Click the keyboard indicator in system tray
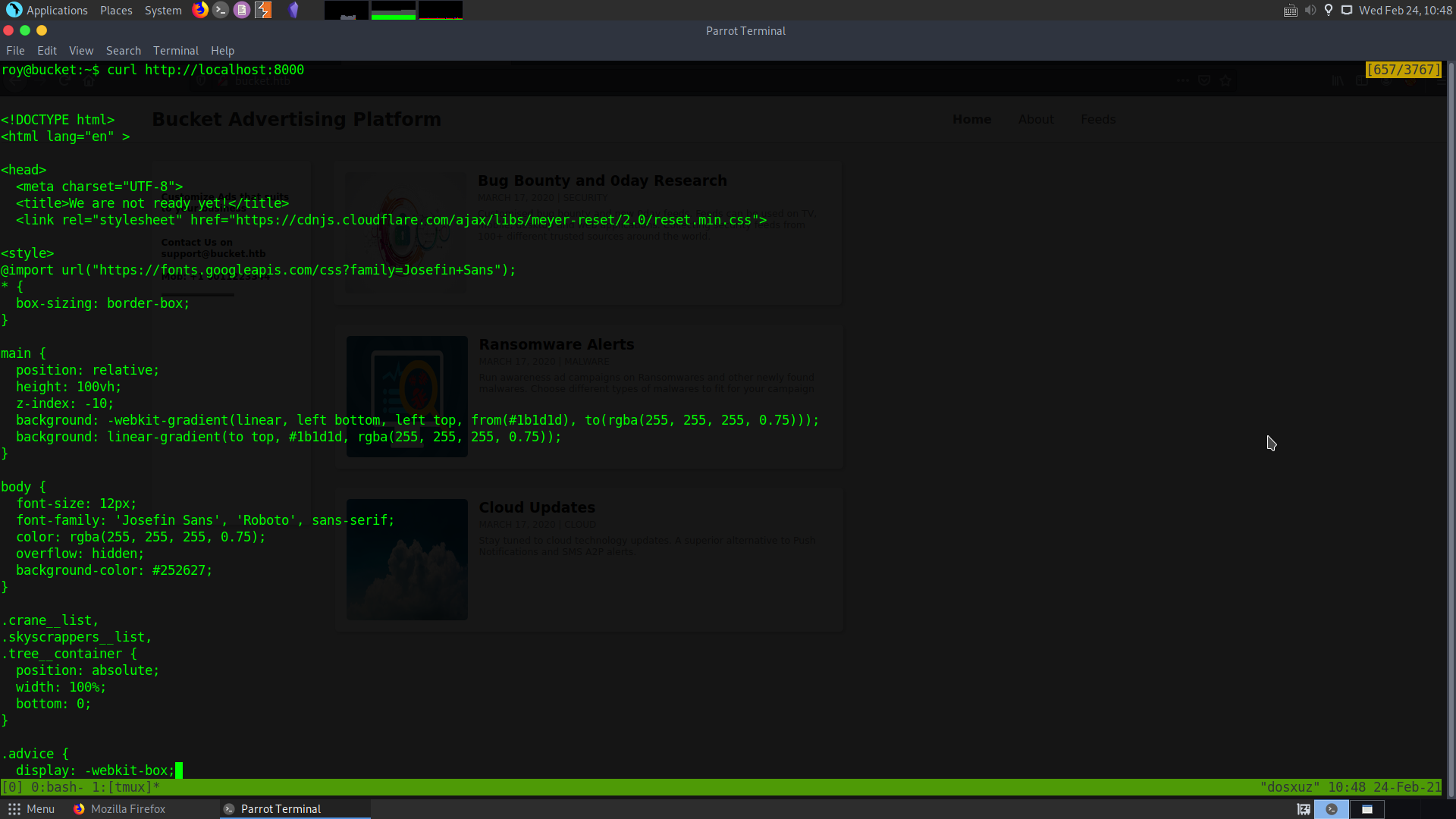Image resolution: width=1456 pixels, height=819 pixels. (1290, 10)
